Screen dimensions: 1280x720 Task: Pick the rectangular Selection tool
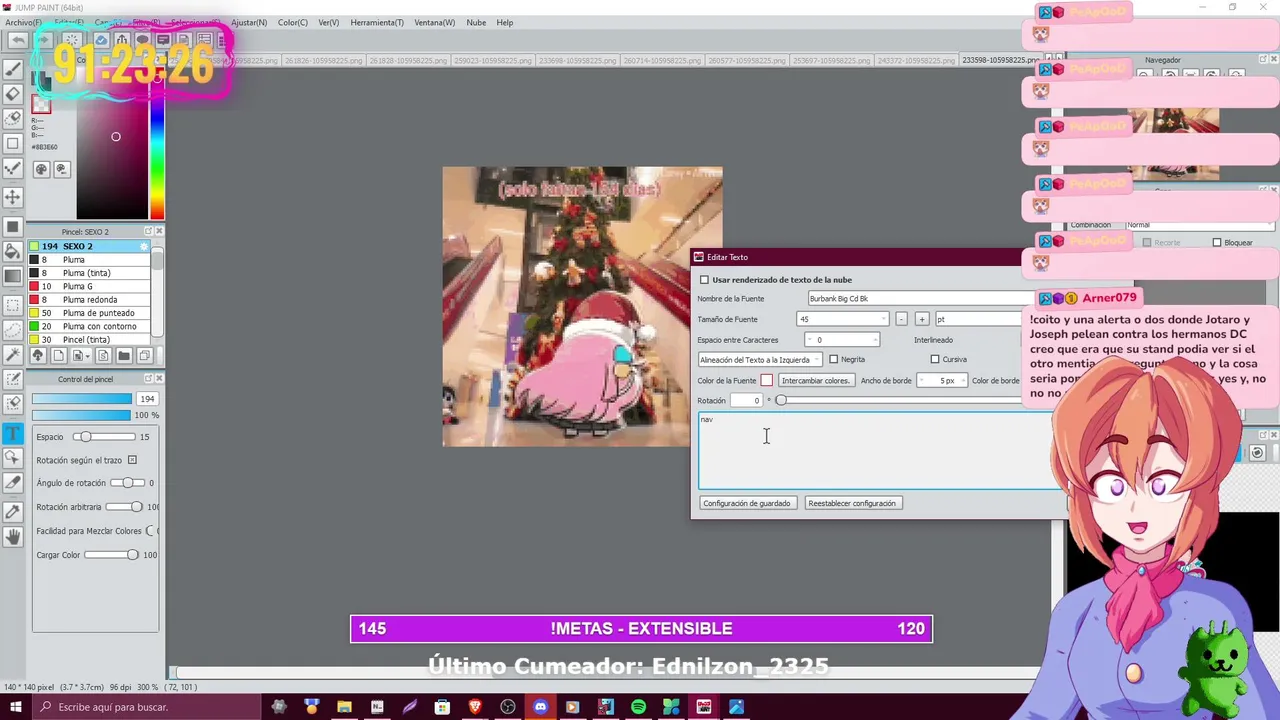(13, 305)
